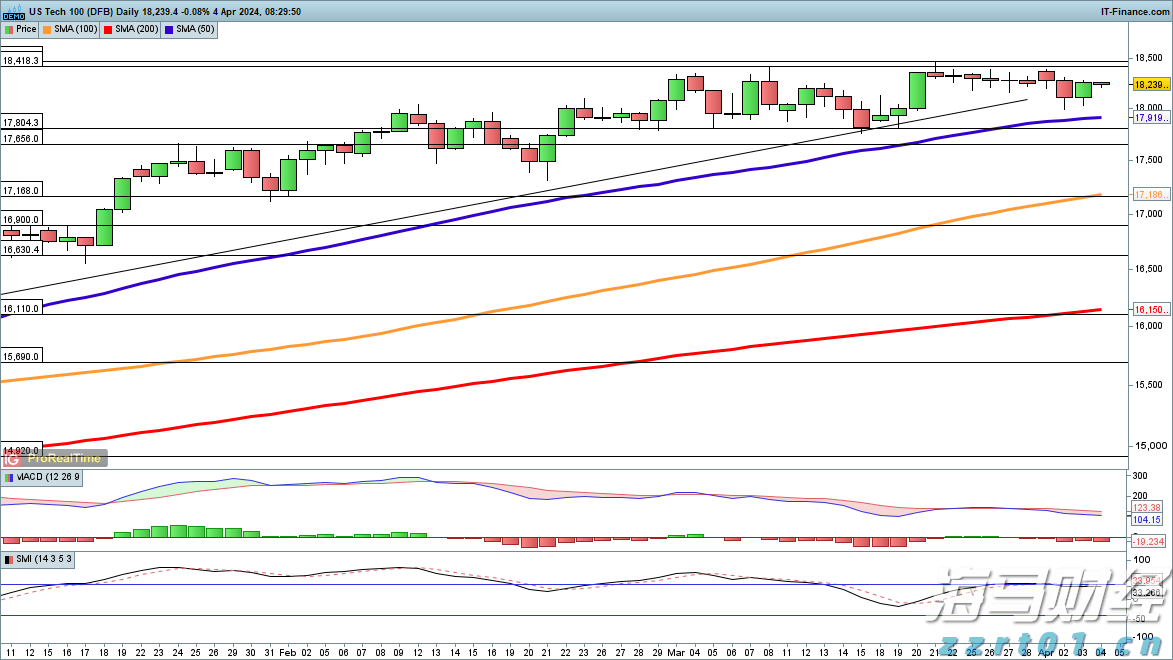Click the blue SMA (50) color square

pyautogui.click(x=168, y=30)
